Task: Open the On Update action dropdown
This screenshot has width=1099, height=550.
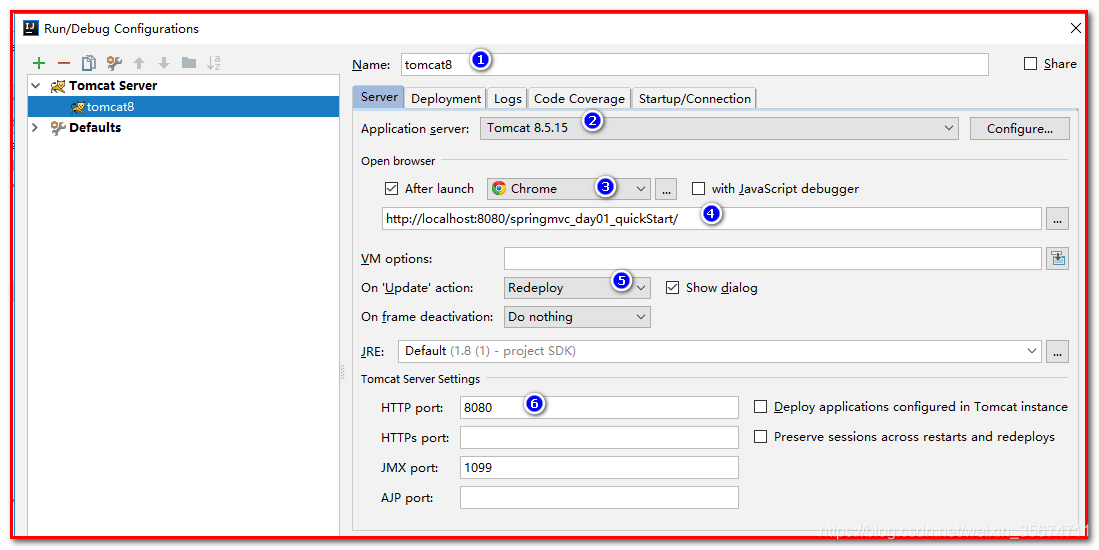Action: click(x=578, y=287)
